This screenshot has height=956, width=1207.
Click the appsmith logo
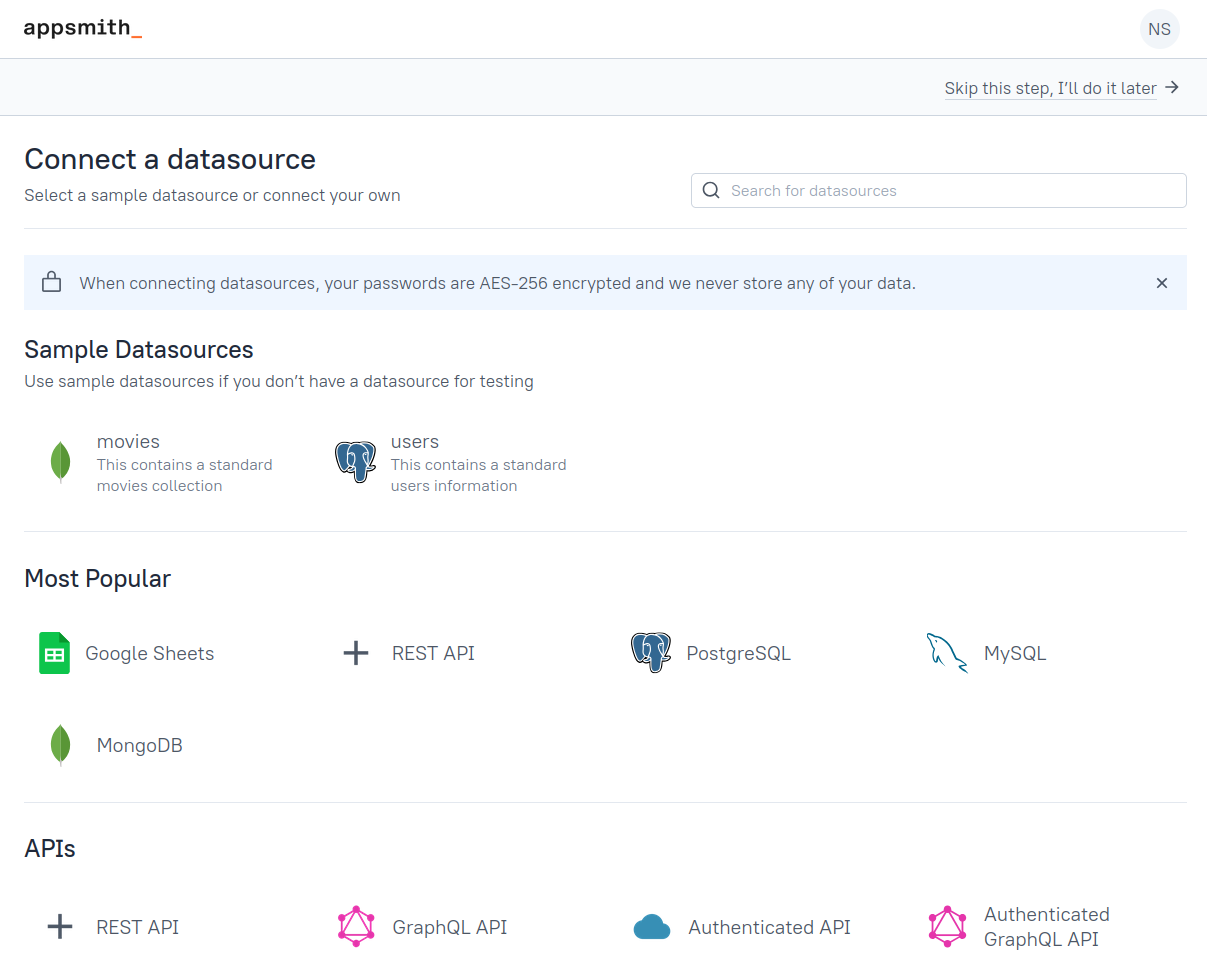coord(82,28)
